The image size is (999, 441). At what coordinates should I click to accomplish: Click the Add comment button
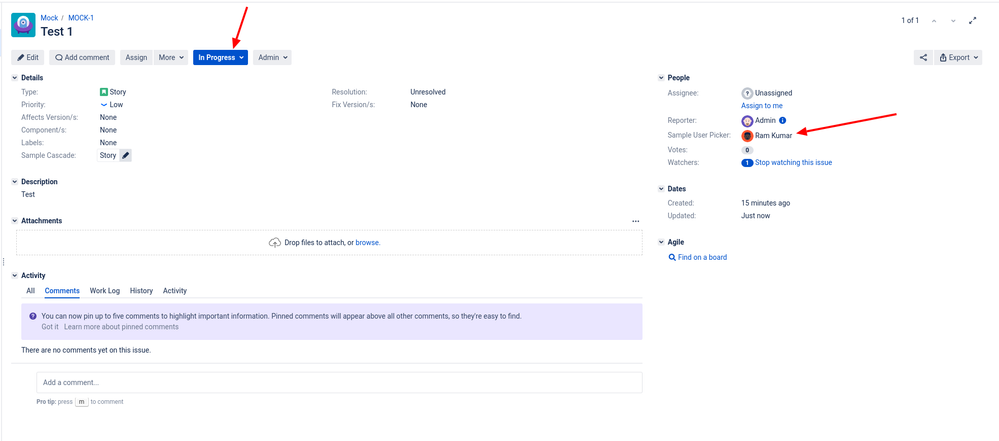[x=82, y=57]
